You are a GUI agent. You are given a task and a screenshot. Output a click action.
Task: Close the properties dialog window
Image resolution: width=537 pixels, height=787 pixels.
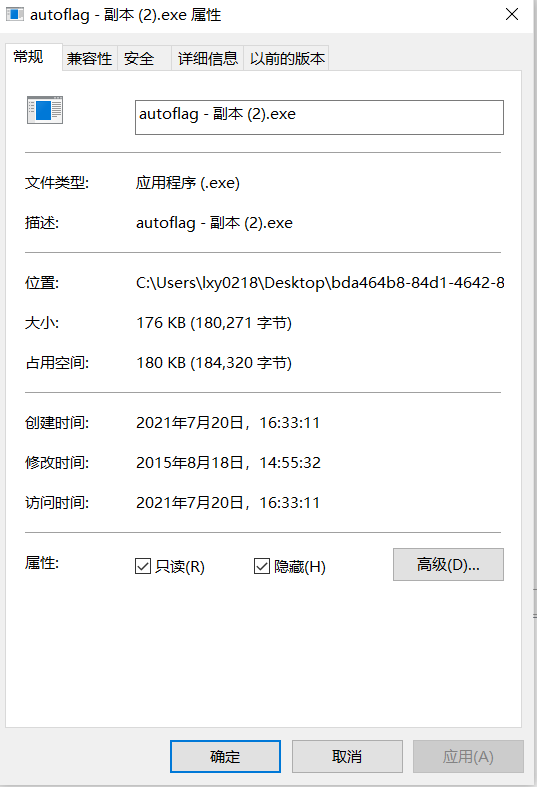pos(512,14)
